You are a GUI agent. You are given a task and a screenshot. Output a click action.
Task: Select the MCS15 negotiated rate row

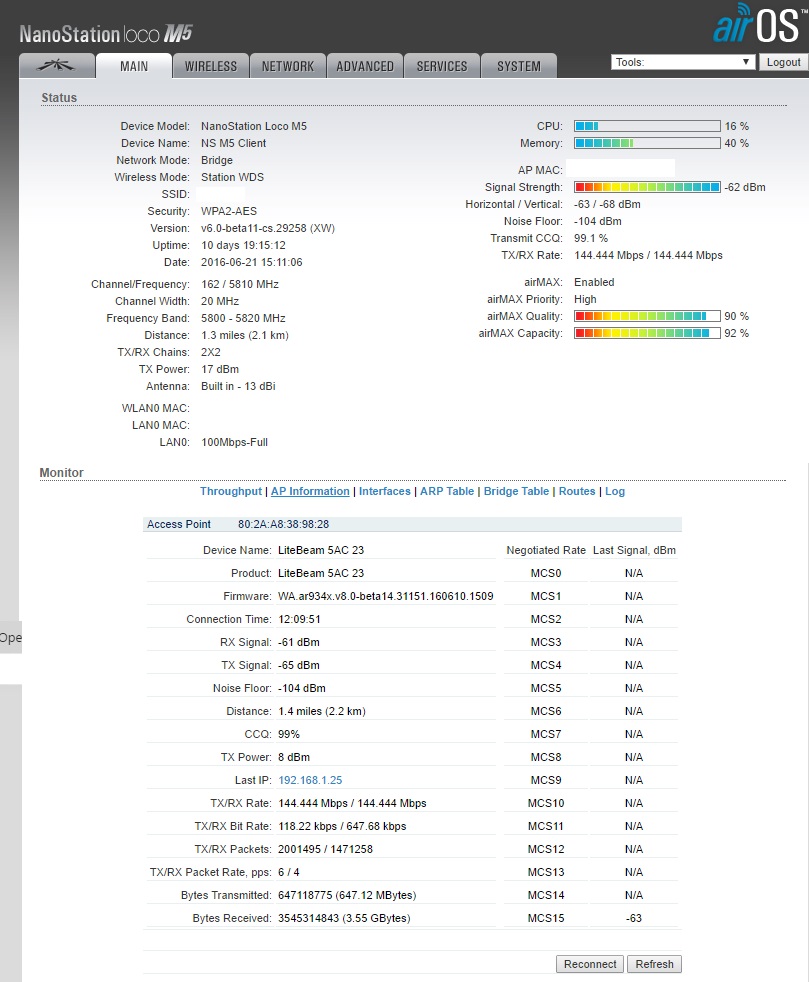pyautogui.click(x=546, y=918)
